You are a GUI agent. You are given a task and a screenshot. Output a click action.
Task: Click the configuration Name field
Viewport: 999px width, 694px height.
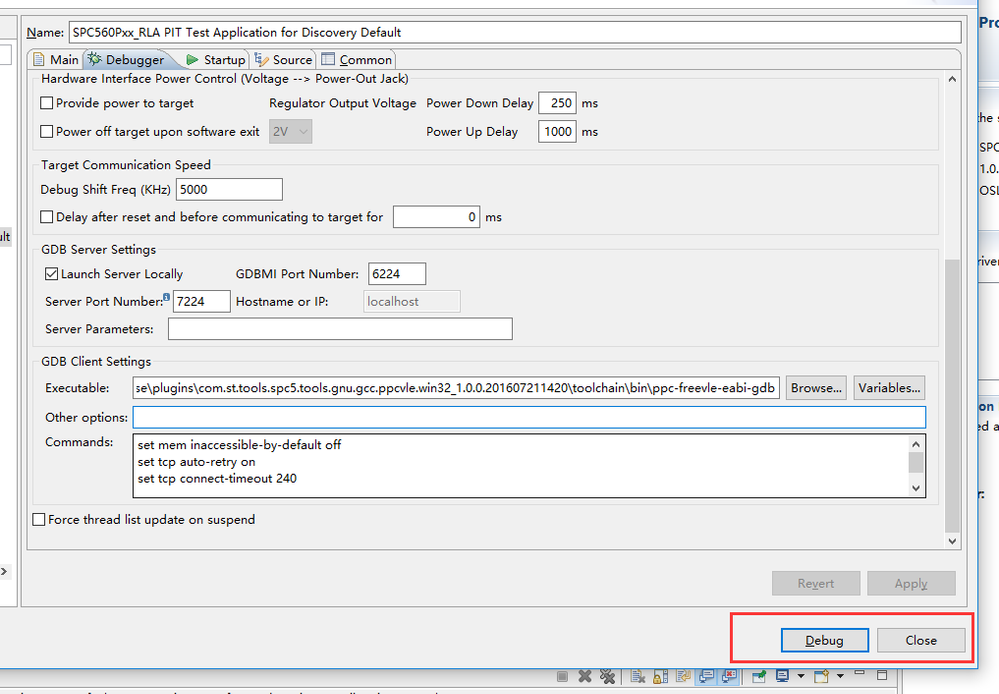[x=515, y=33]
